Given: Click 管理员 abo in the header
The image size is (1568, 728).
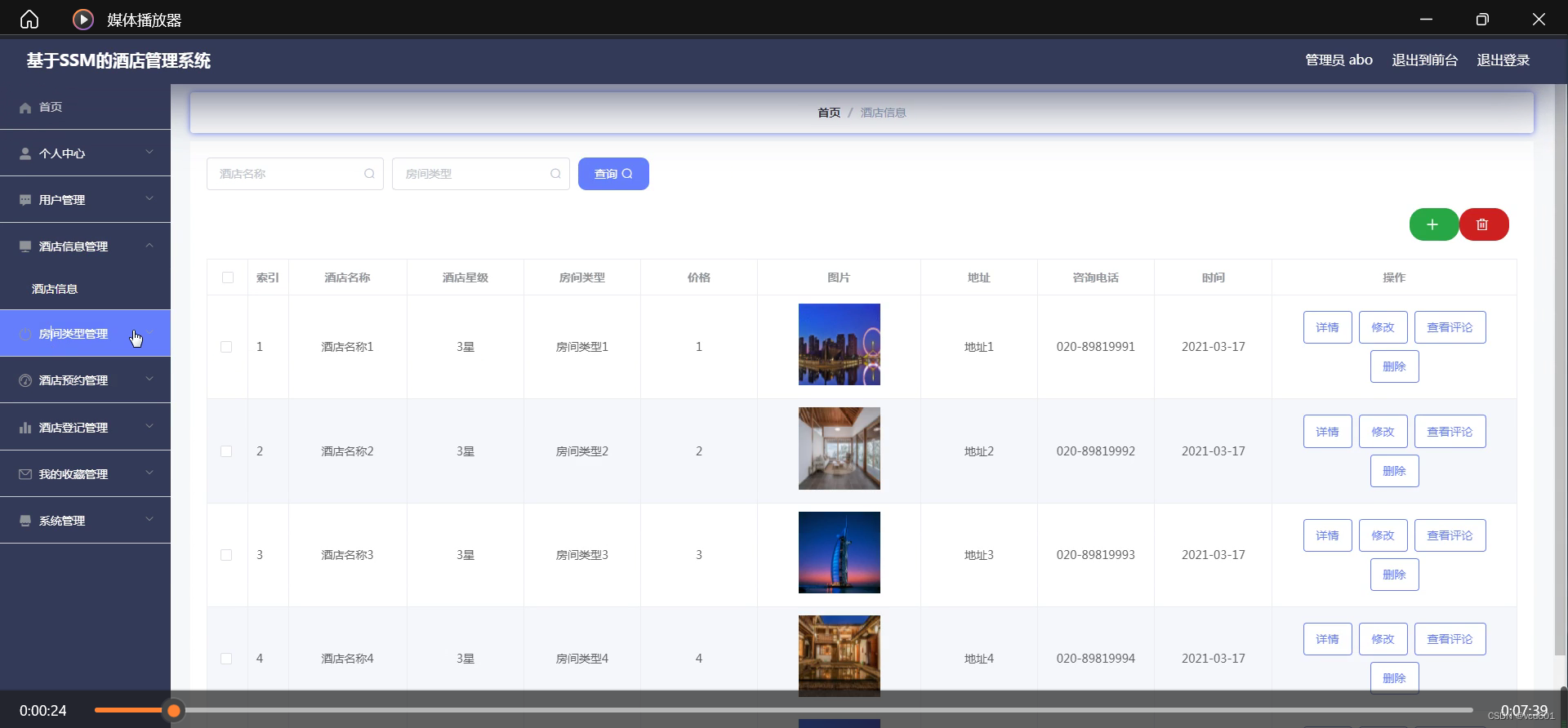Looking at the screenshot, I should click(x=1339, y=60).
